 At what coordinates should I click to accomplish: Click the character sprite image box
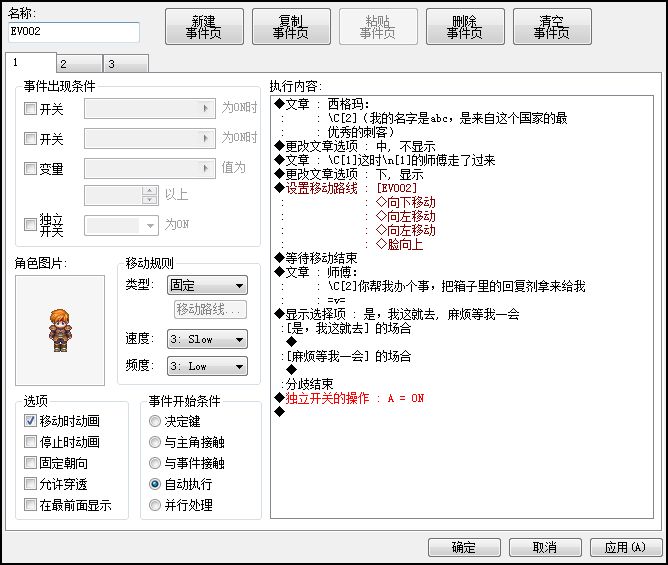[x=60, y=330]
